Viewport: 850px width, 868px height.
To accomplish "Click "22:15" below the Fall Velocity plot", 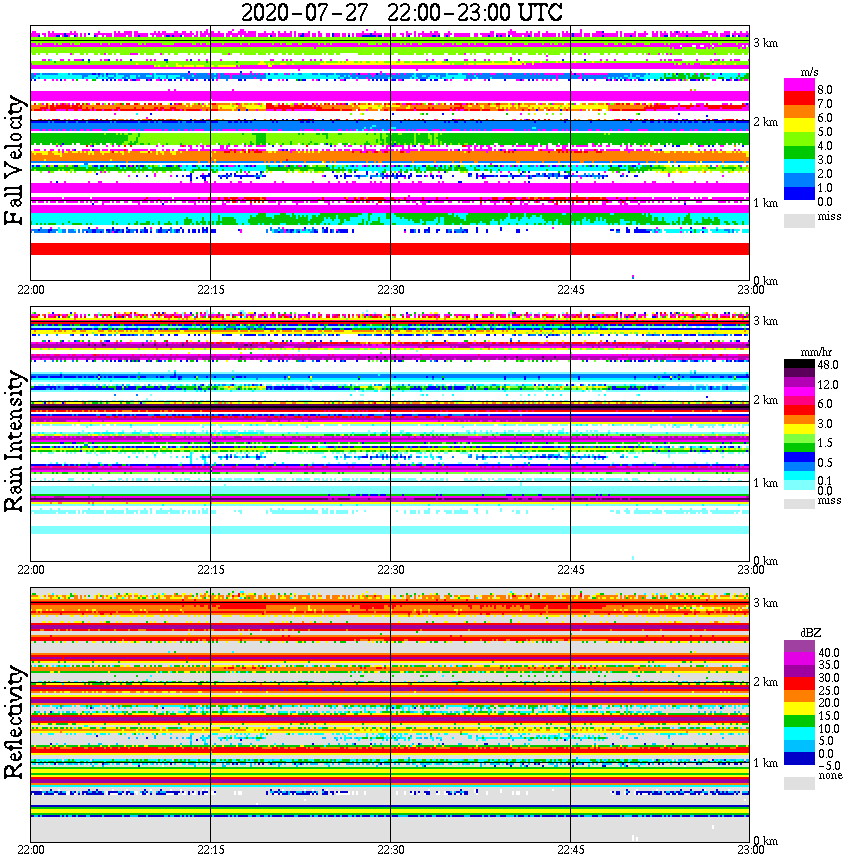I will click(211, 290).
